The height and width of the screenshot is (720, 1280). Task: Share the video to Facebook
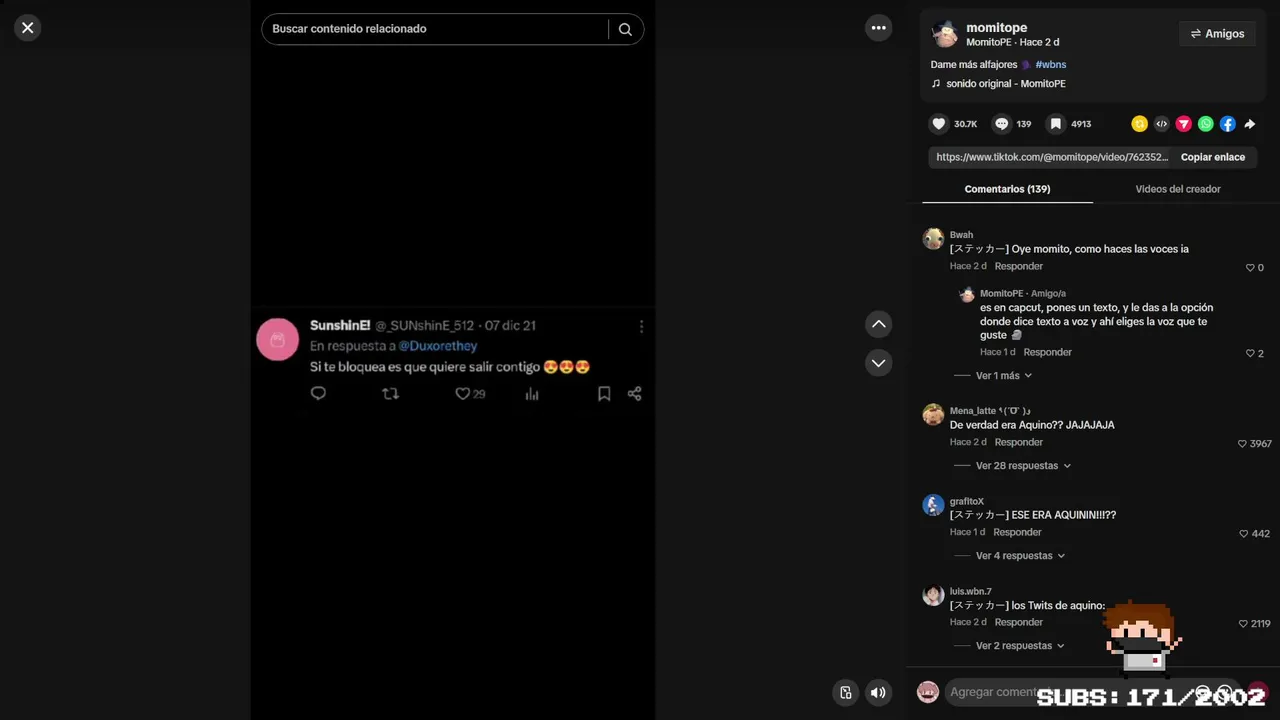(1228, 124)
